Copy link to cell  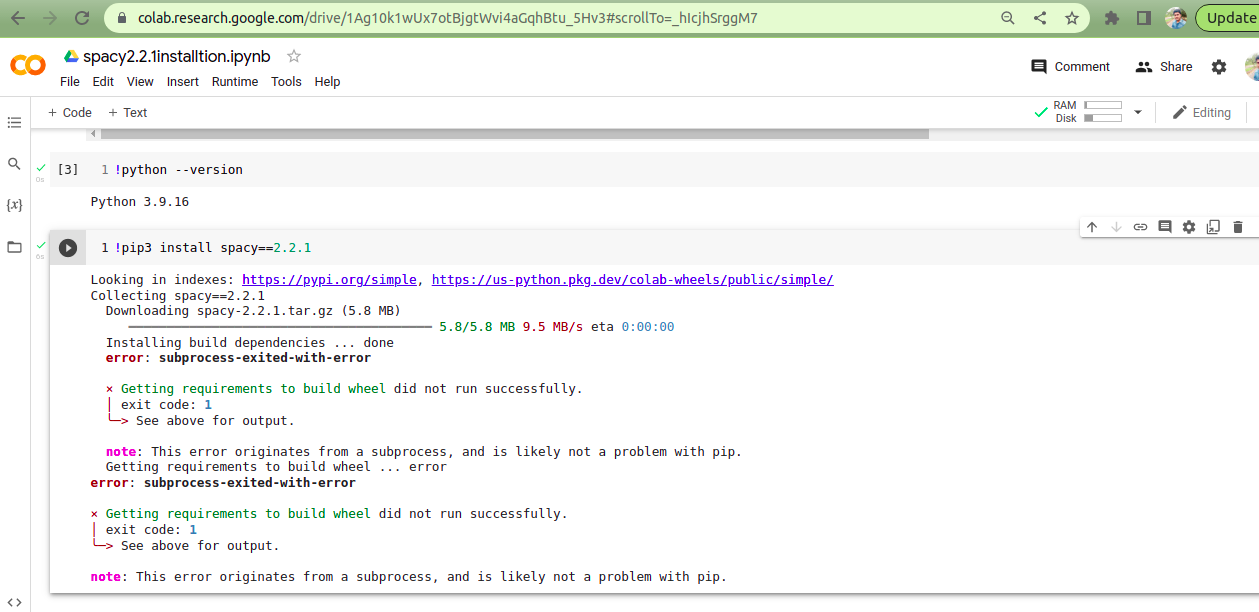pos(1140,227)
